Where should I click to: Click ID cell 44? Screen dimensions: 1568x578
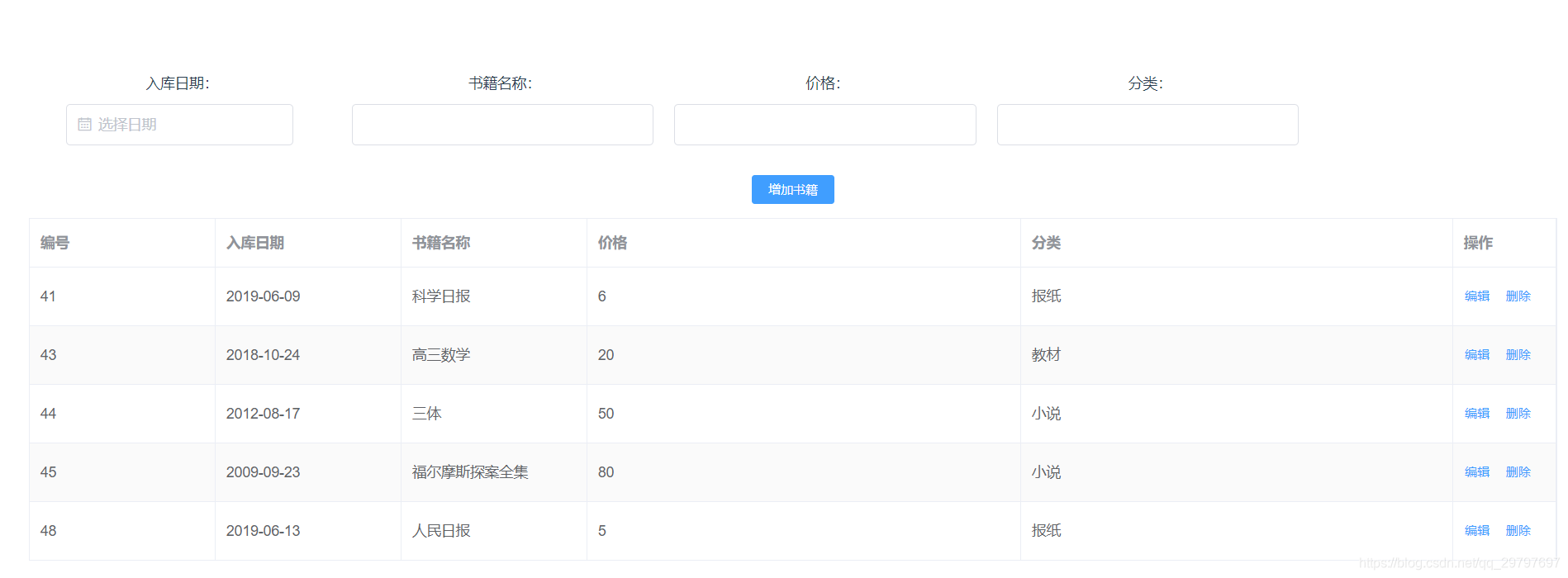122,414
